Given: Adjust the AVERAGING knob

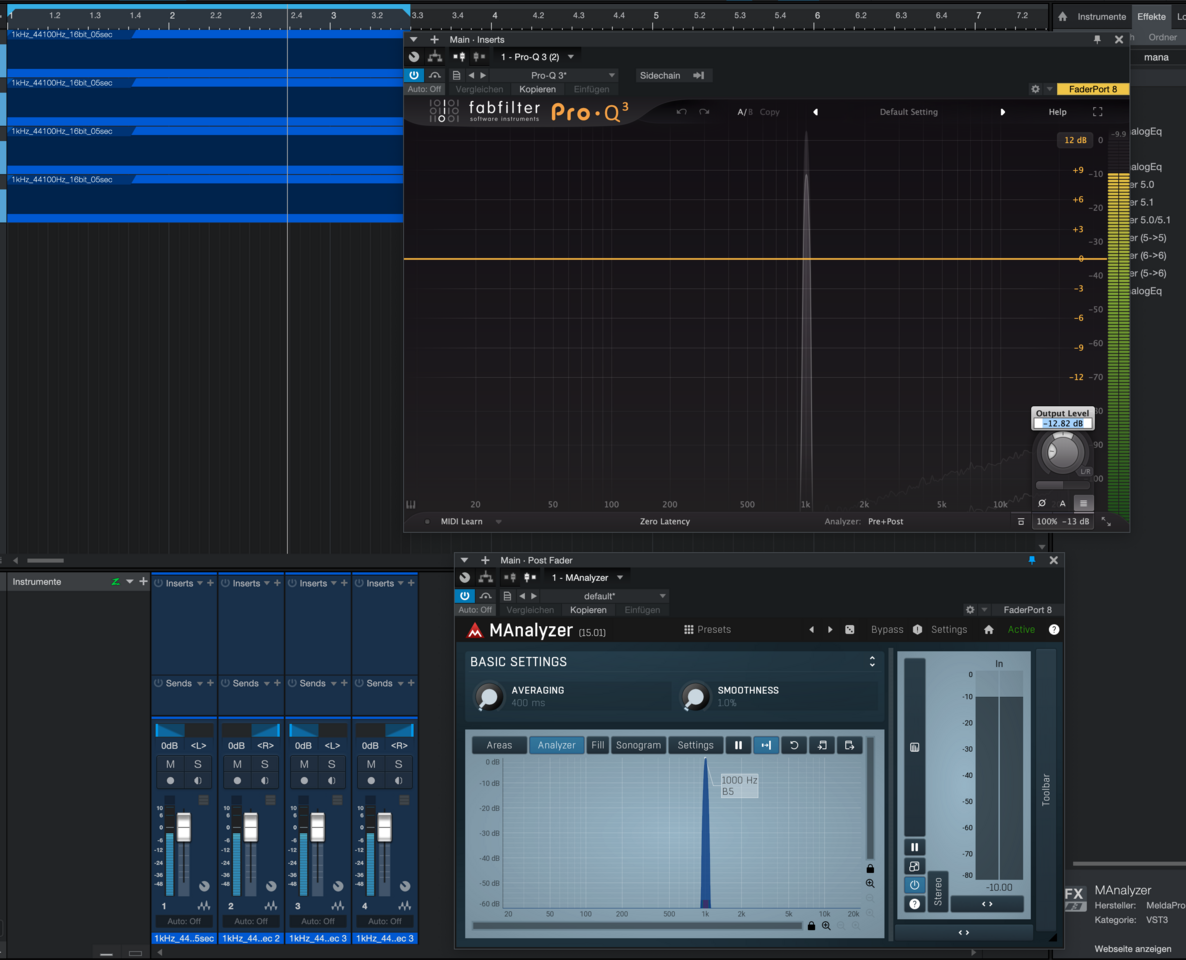Looking at the screenshot, I should (x=489, y=697).
